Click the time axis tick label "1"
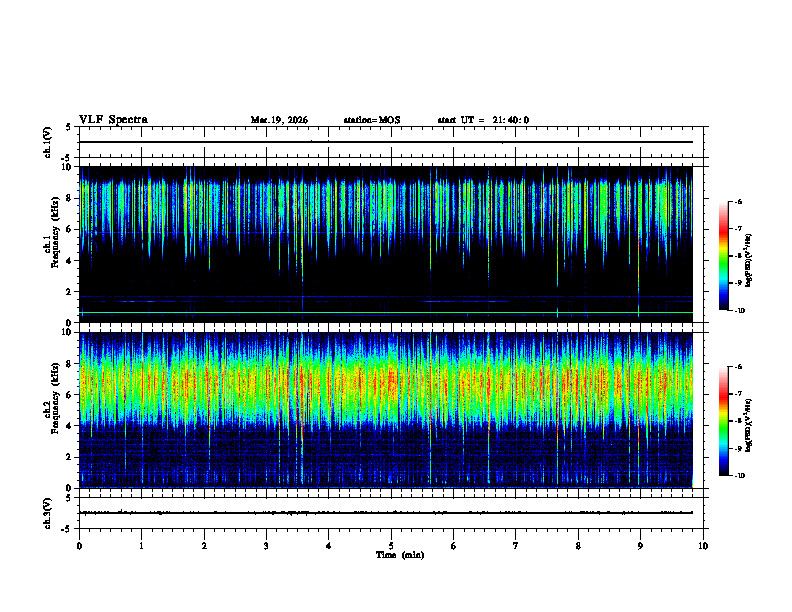792x612 pixels. pyautogui.click(x=141, y=546)
